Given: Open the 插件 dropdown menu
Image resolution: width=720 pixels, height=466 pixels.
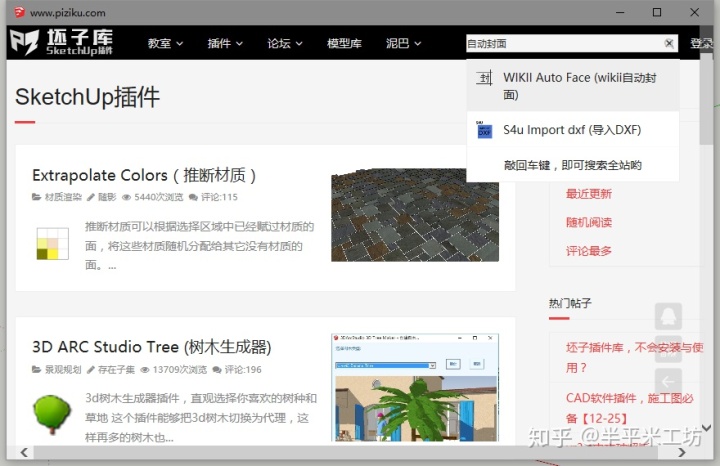Looking at the screenshot, I should 225,44.
